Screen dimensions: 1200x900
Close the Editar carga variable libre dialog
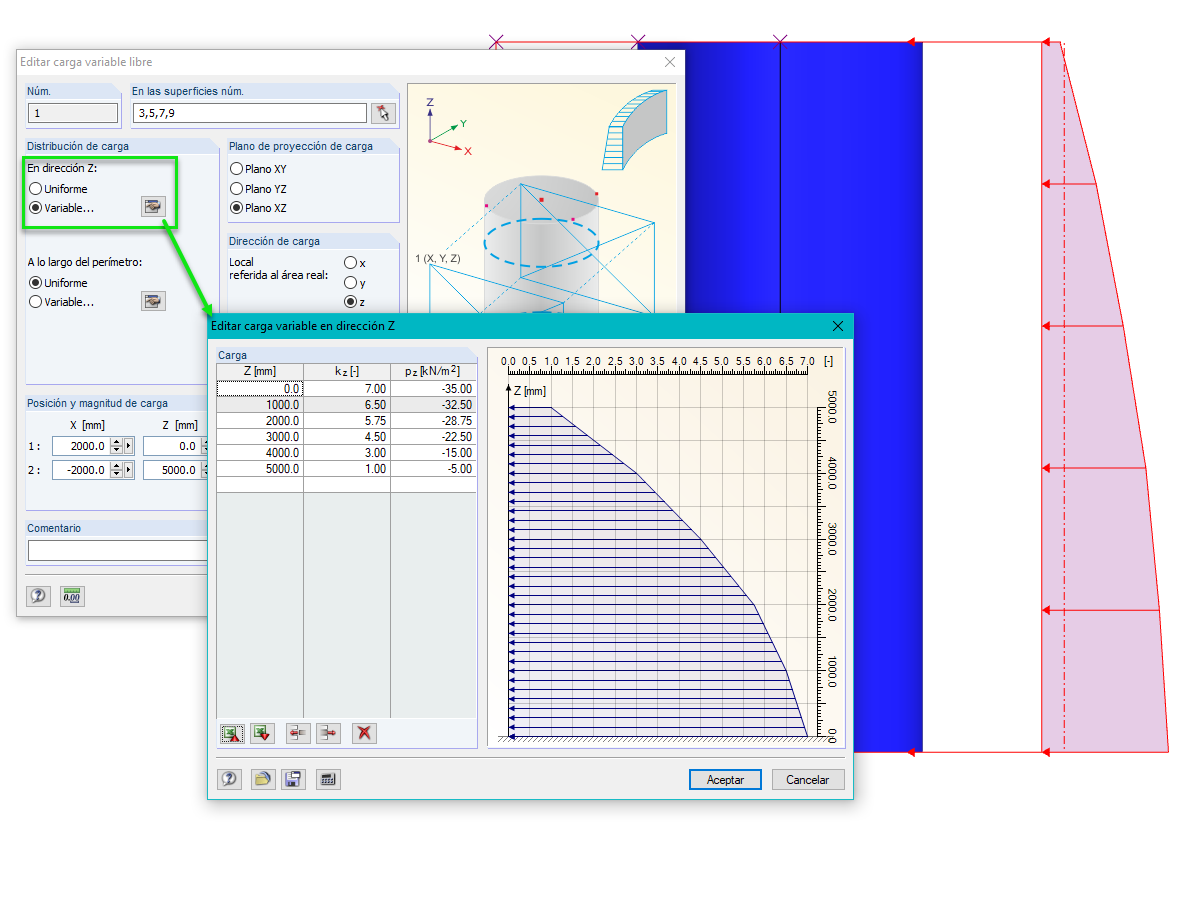[670, 62]
